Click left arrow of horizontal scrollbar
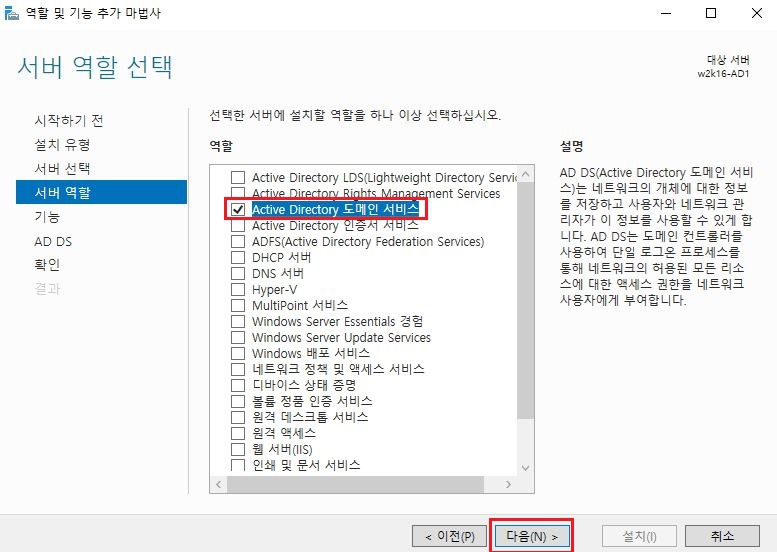 click(x=219, y=484)
